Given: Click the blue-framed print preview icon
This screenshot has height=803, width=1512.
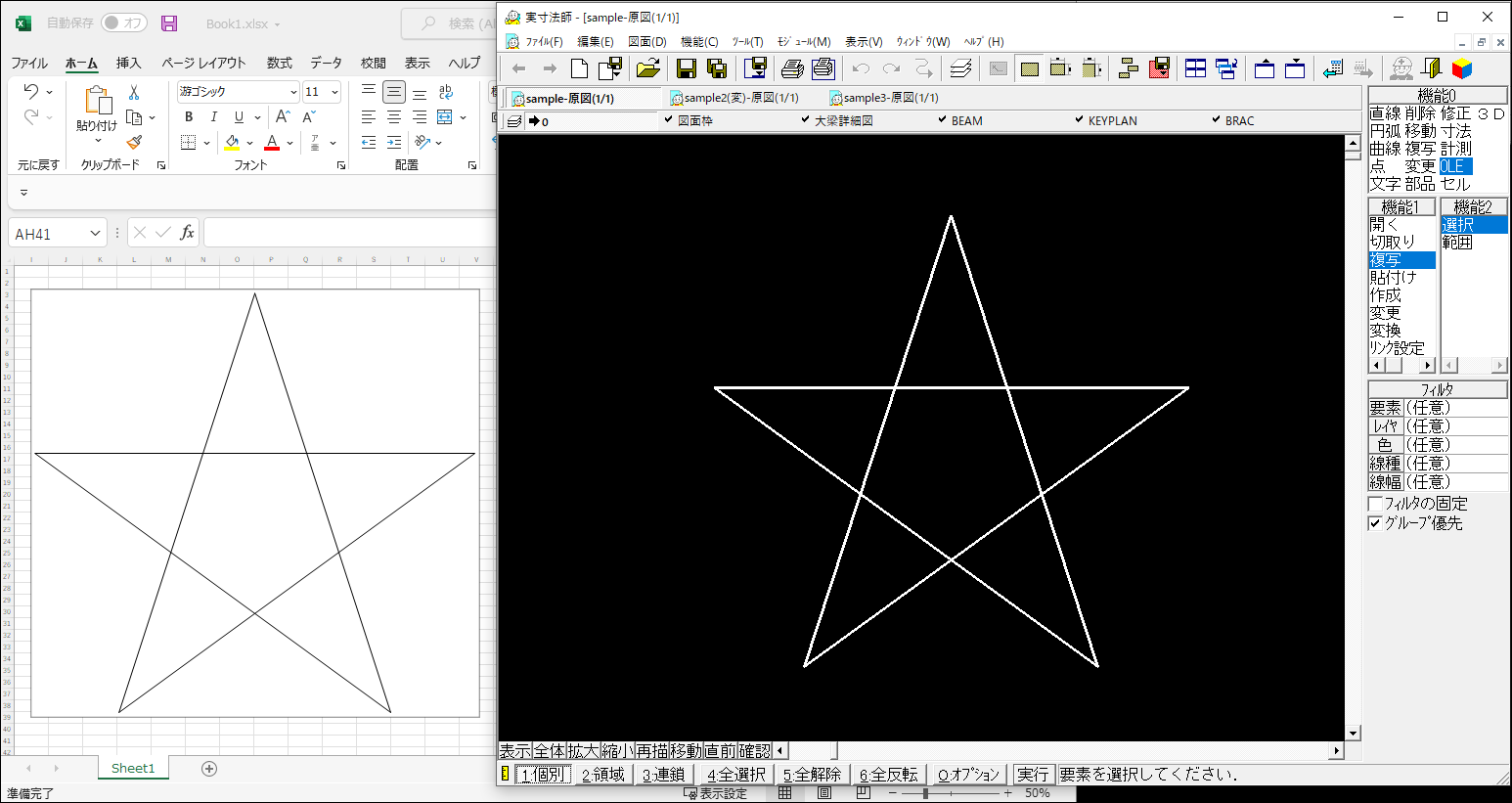Looking at the screenshot, I should click(x=823, y=68).
